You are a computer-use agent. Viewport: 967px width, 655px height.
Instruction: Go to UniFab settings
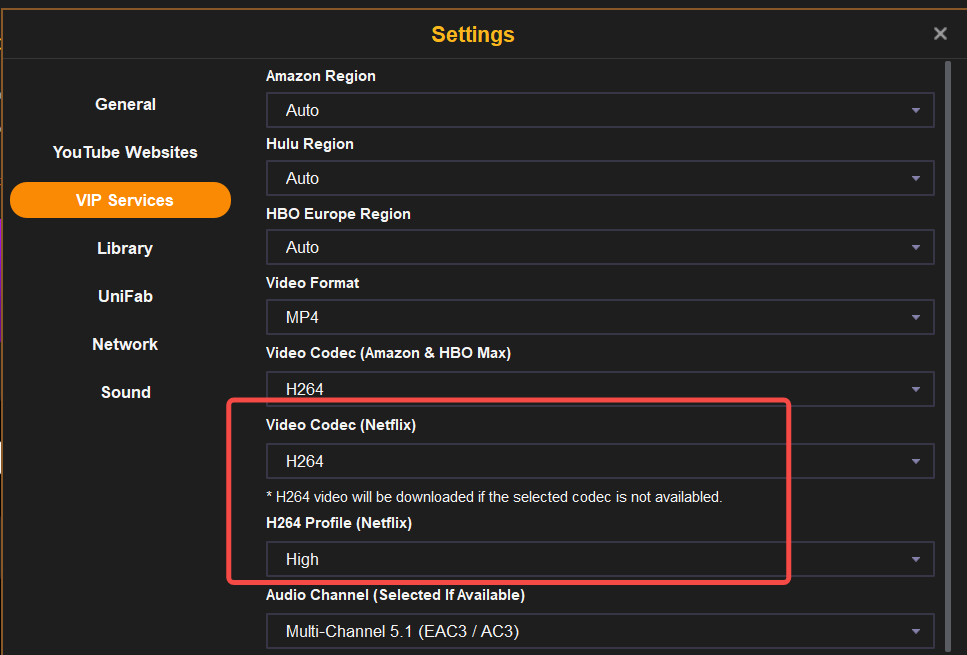click(x=125, y=296)
